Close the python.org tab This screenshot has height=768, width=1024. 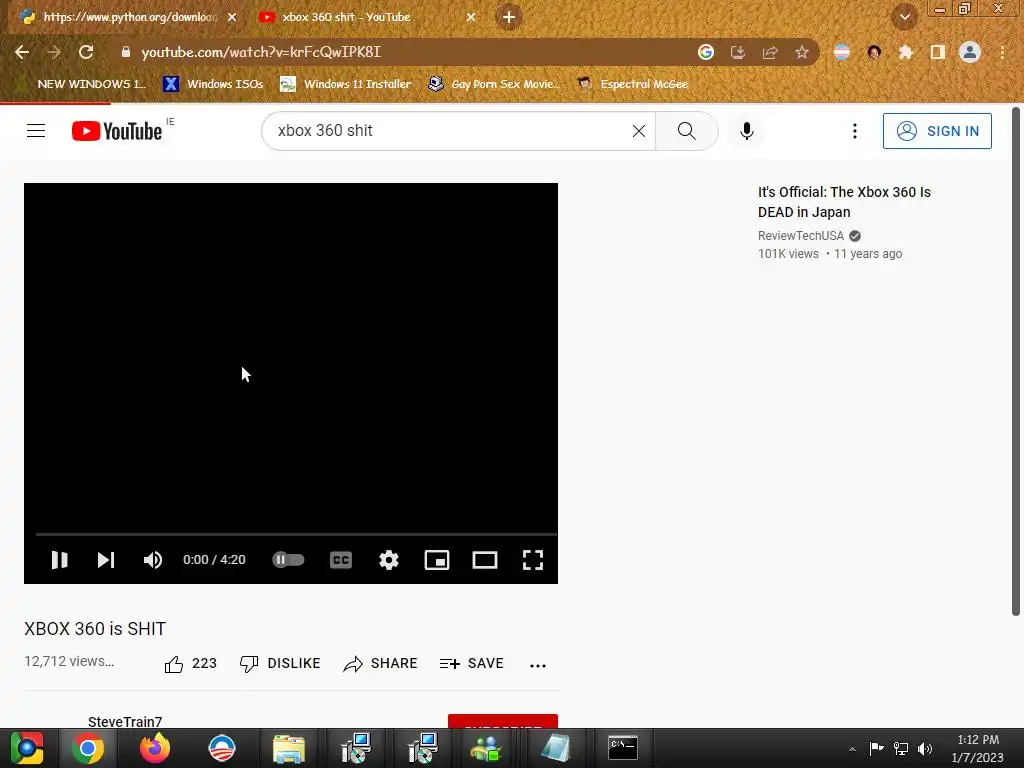[x=232, y=17]
